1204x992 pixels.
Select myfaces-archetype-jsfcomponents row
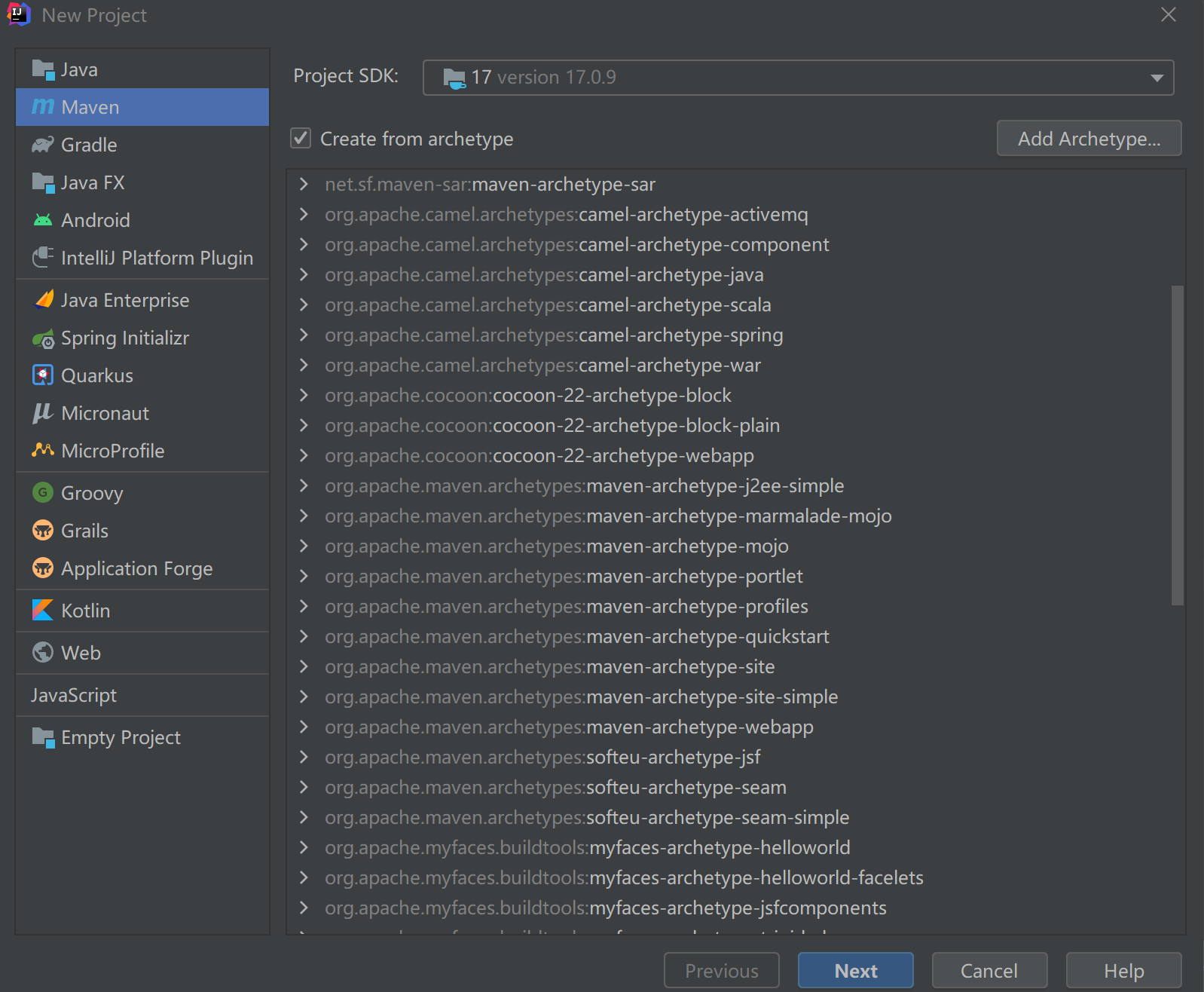735,908
